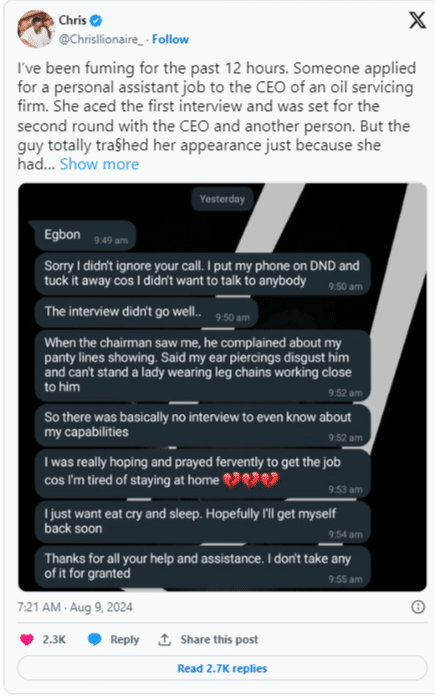Click the Follow link
The width and height of the screenshot is (435, 696).
[x=170, y=40]
